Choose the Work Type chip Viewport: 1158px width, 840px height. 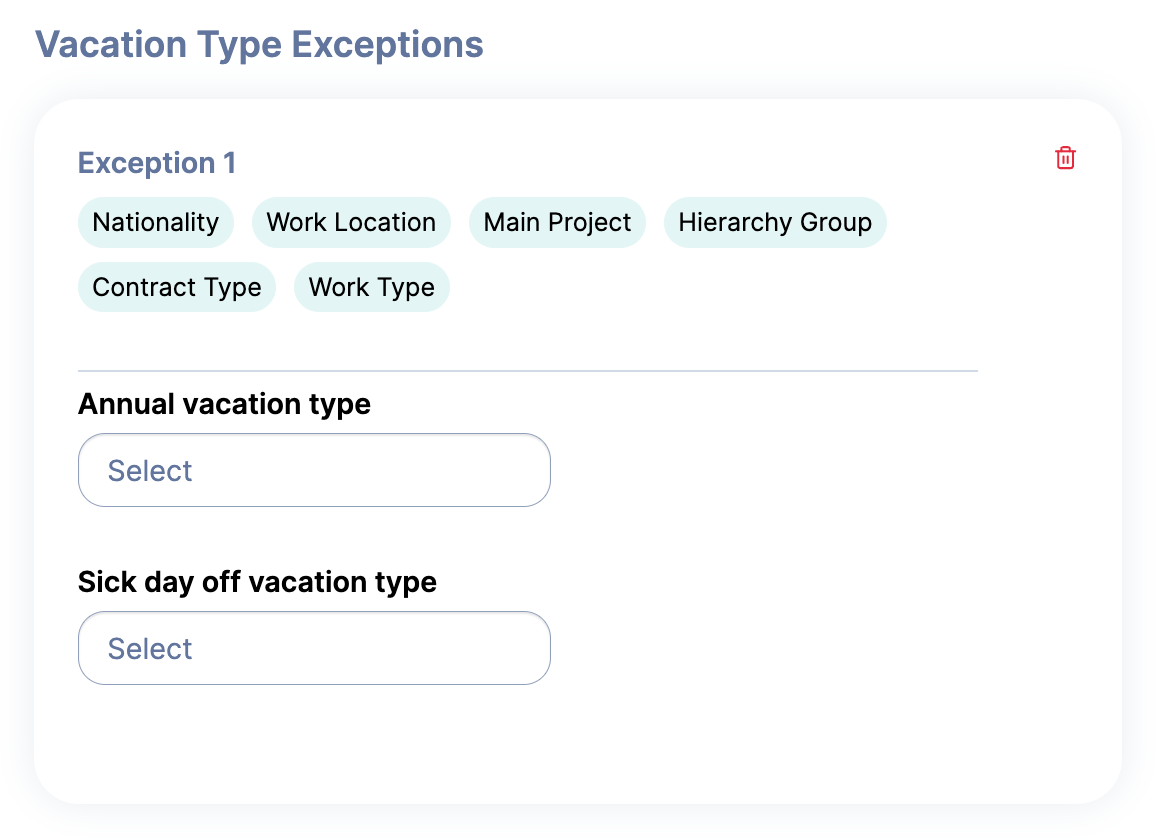(x=372, y=287)
